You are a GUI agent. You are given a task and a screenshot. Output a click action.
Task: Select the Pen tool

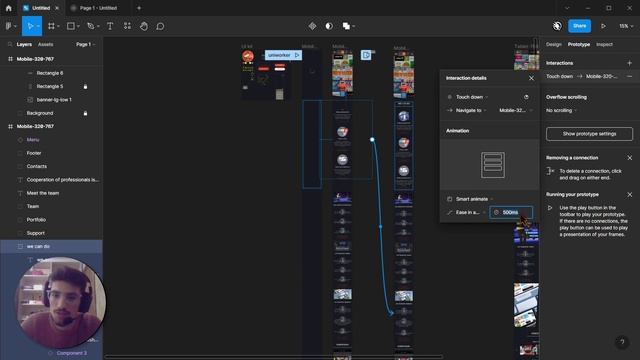[91, 26]
